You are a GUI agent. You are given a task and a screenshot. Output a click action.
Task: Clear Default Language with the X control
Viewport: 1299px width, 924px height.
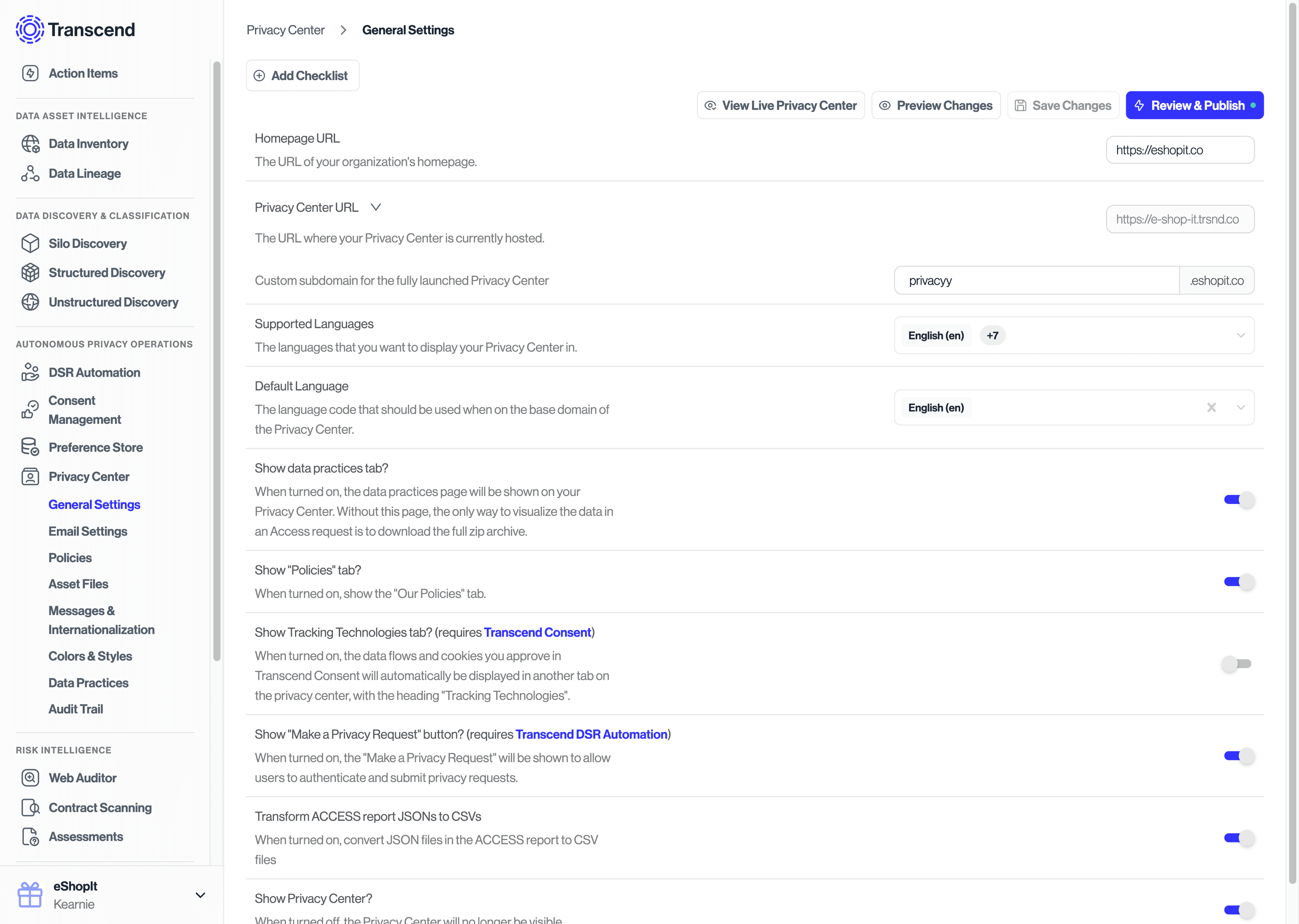[x=1211, y=407]
